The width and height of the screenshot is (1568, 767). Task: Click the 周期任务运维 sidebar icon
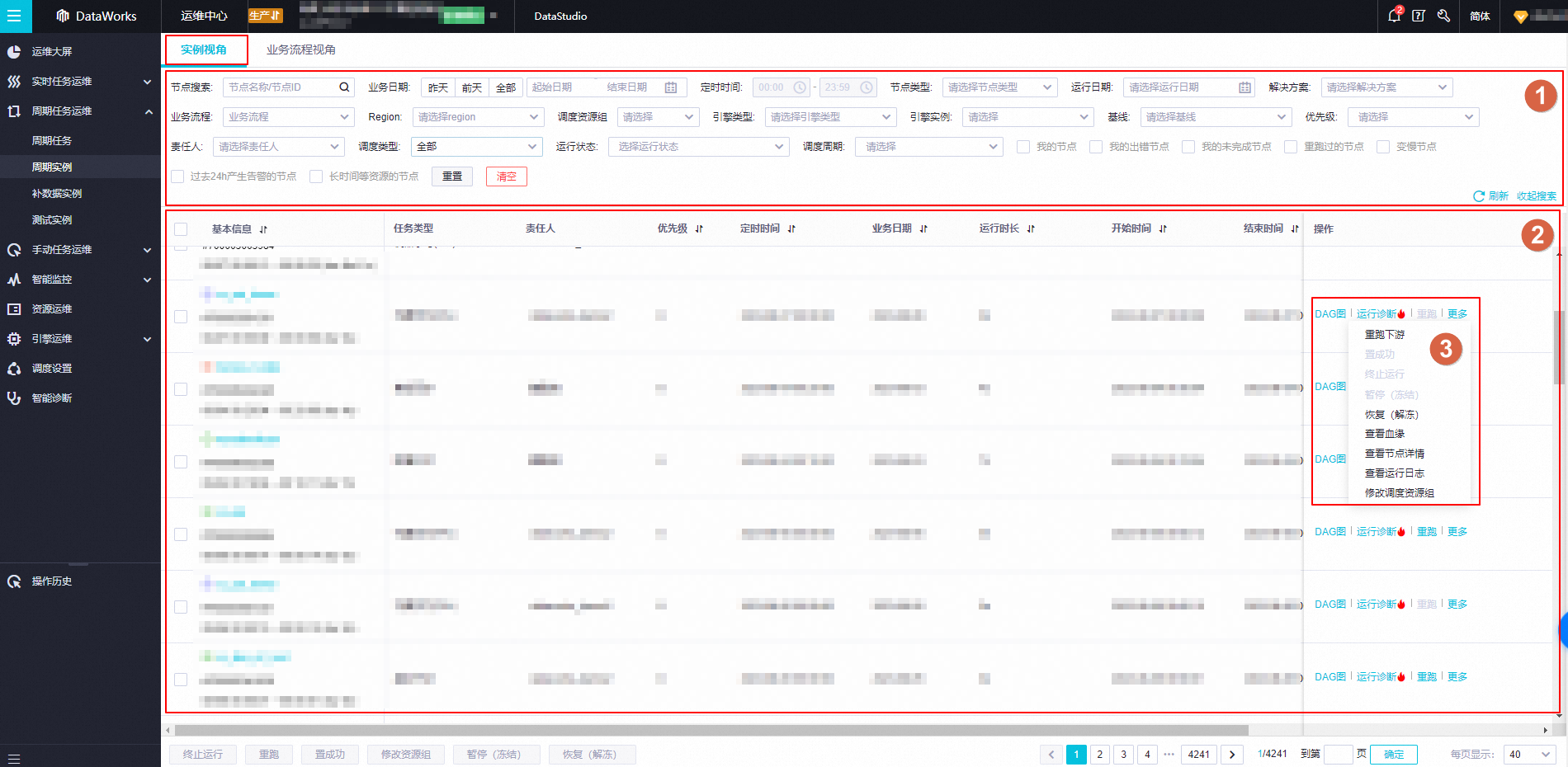14,111
